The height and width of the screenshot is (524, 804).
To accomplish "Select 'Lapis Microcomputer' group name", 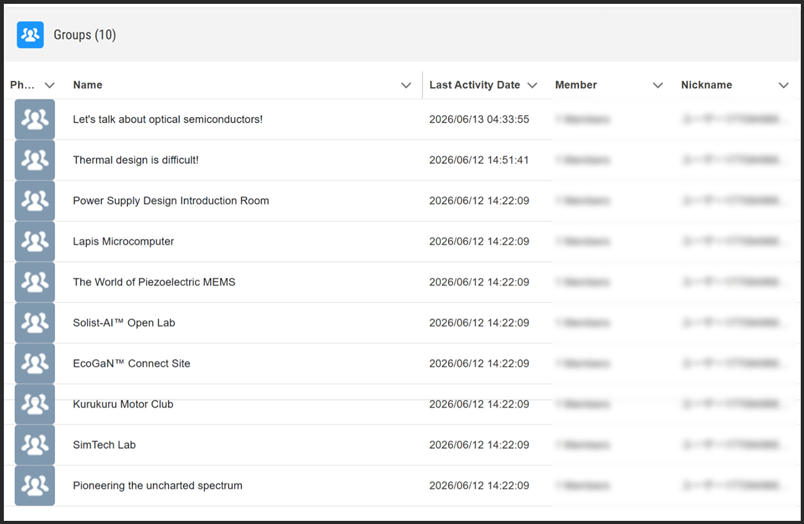I will click(123, 241).
